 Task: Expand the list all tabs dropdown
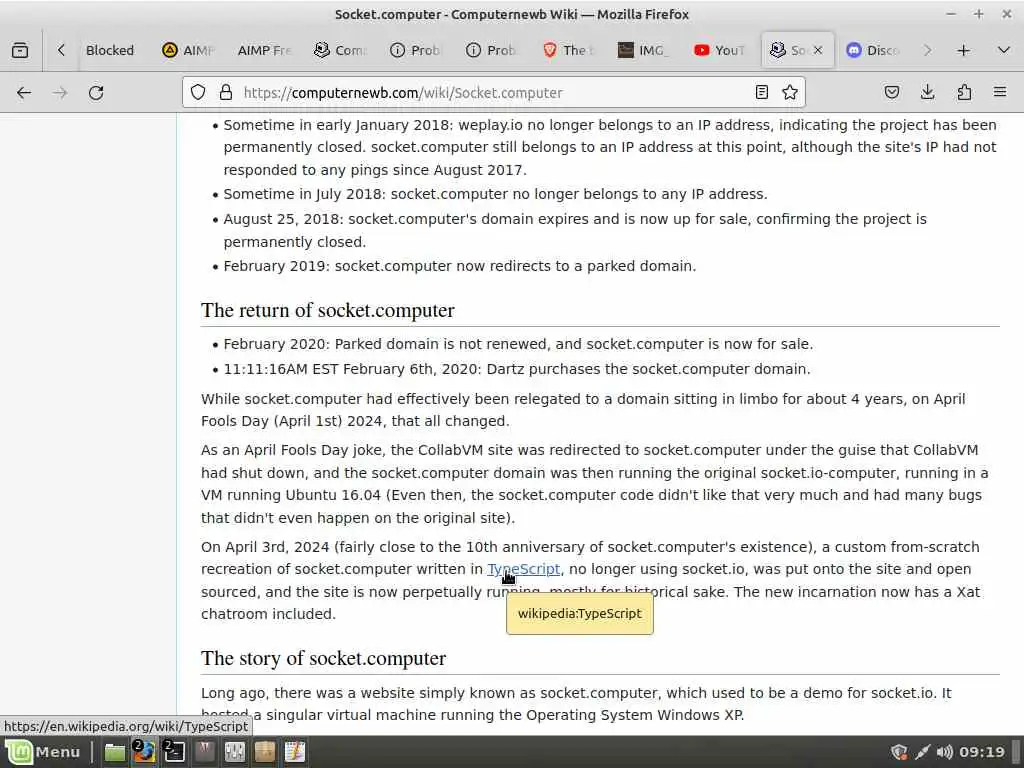(x=1004, y=50)
